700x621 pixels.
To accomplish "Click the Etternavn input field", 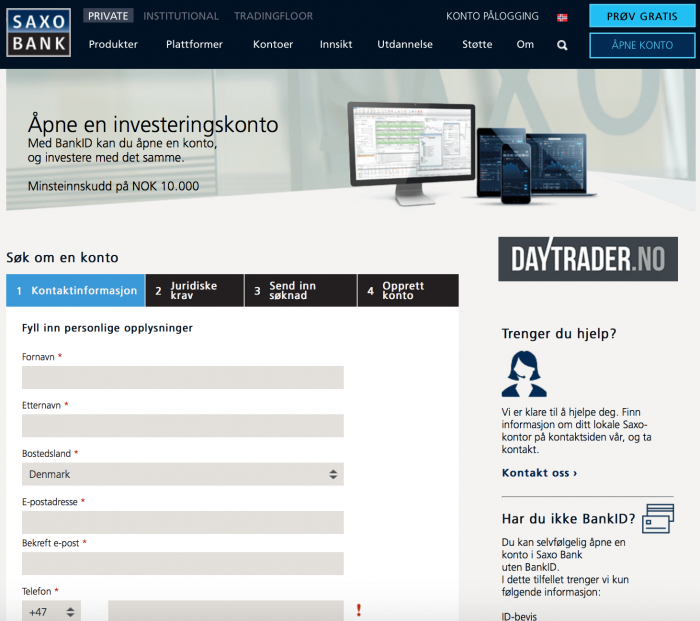I will tap(183, 425).
